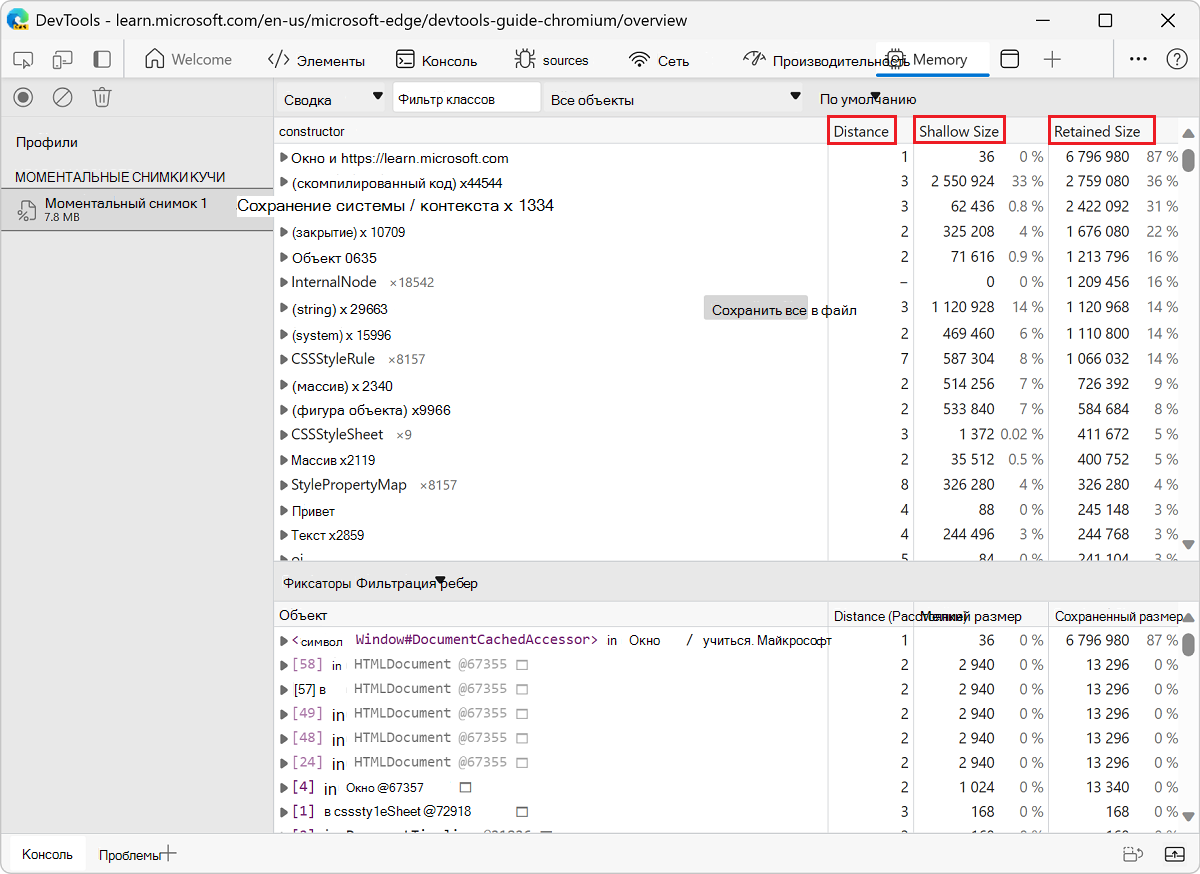Expand the CSSStyleRule constructor row
Image resolution: width=1200 pixels, height=874 pixels.
pyautogui.click(x=284, y=359)
